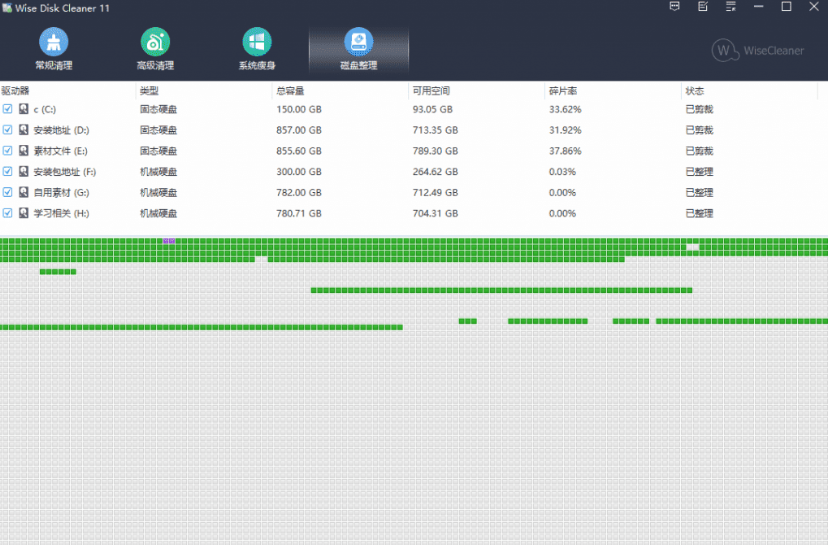Switch to the 高级清理 tab
Viewport: 829px width, 545px height.
coord(155,49)
